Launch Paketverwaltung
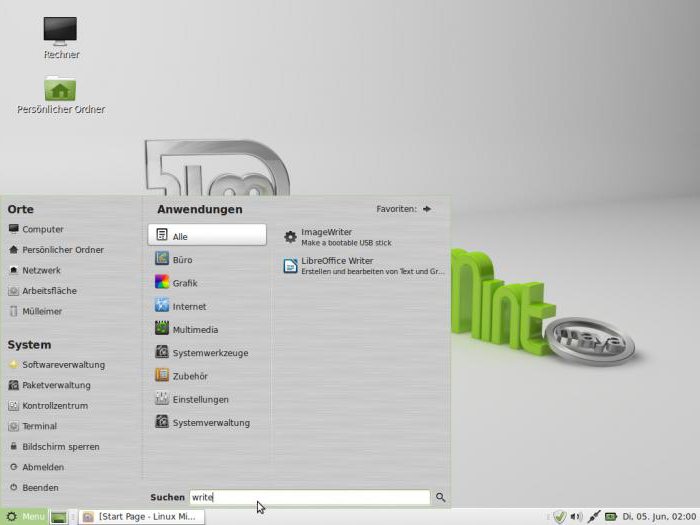The image size is (700, 525). 49,385
